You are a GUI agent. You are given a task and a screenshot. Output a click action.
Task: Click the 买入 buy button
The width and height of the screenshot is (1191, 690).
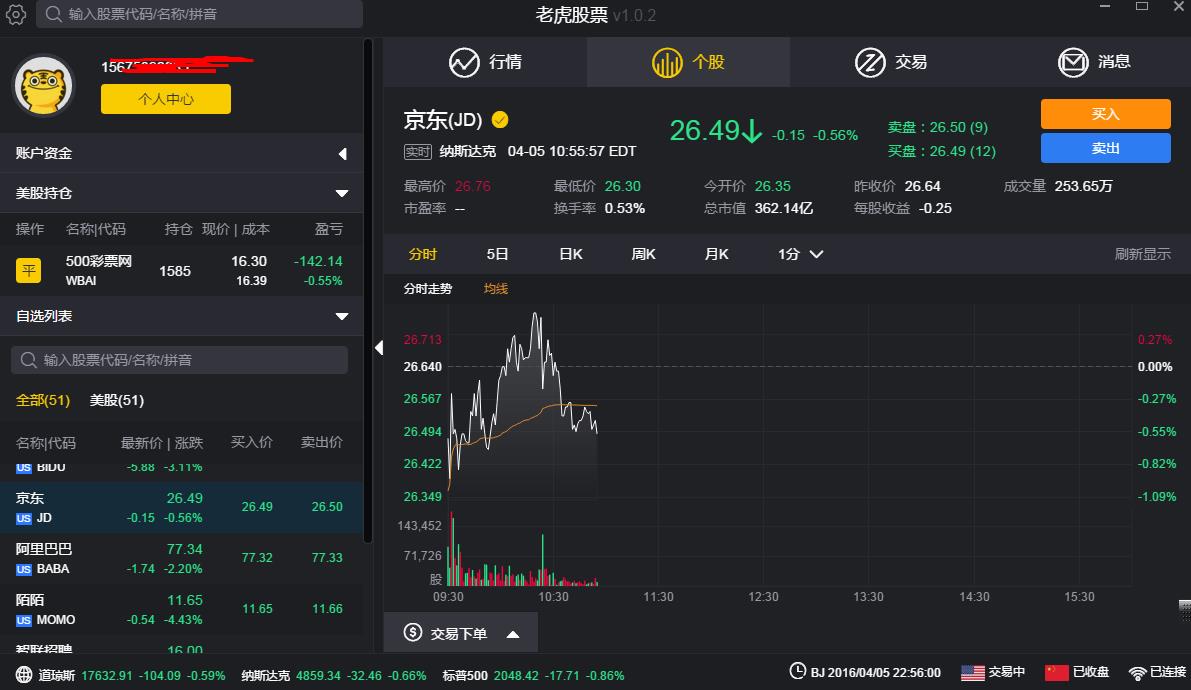(x=1105, y=114)
